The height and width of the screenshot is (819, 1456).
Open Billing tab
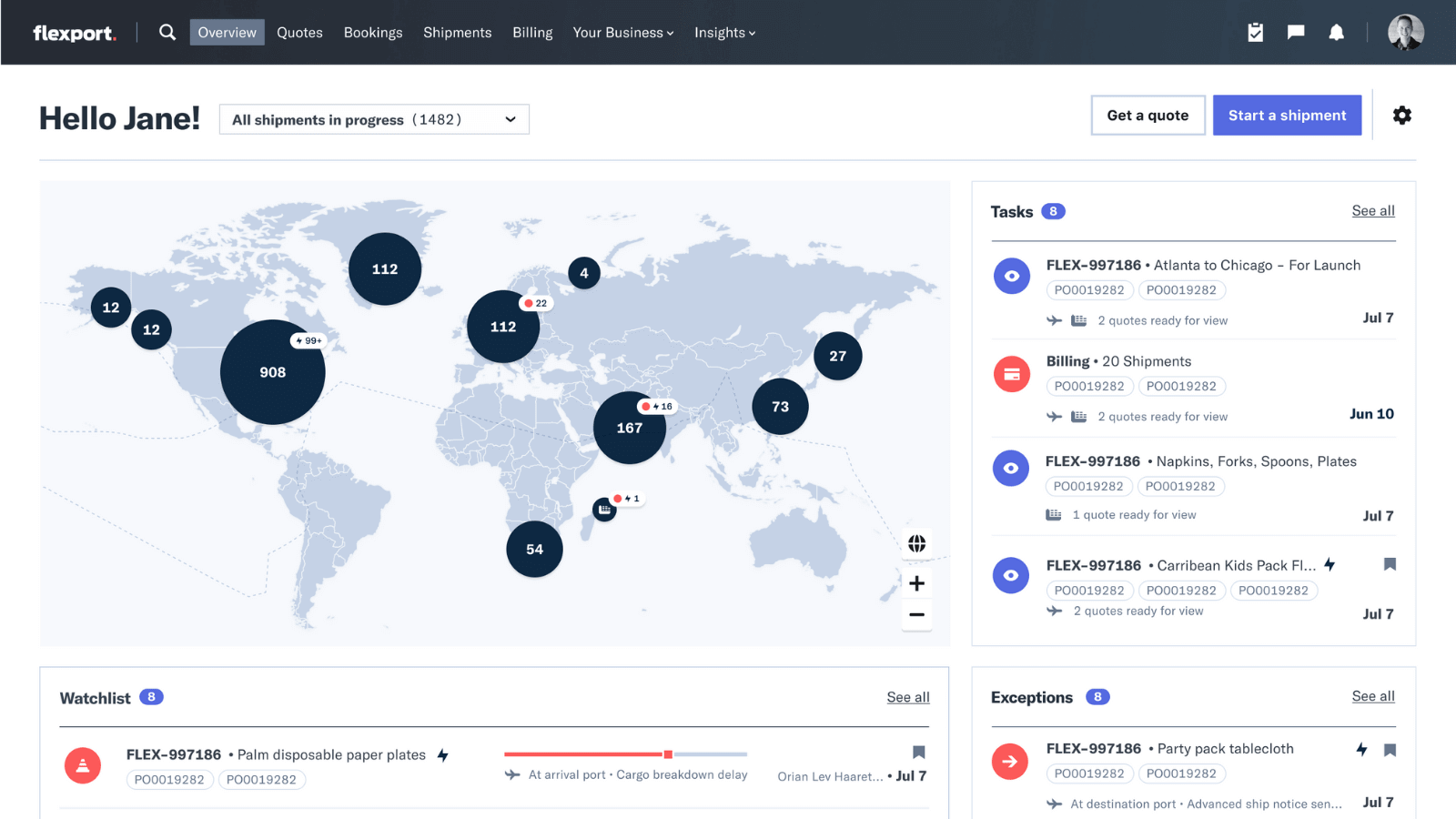tap(532, 33)
